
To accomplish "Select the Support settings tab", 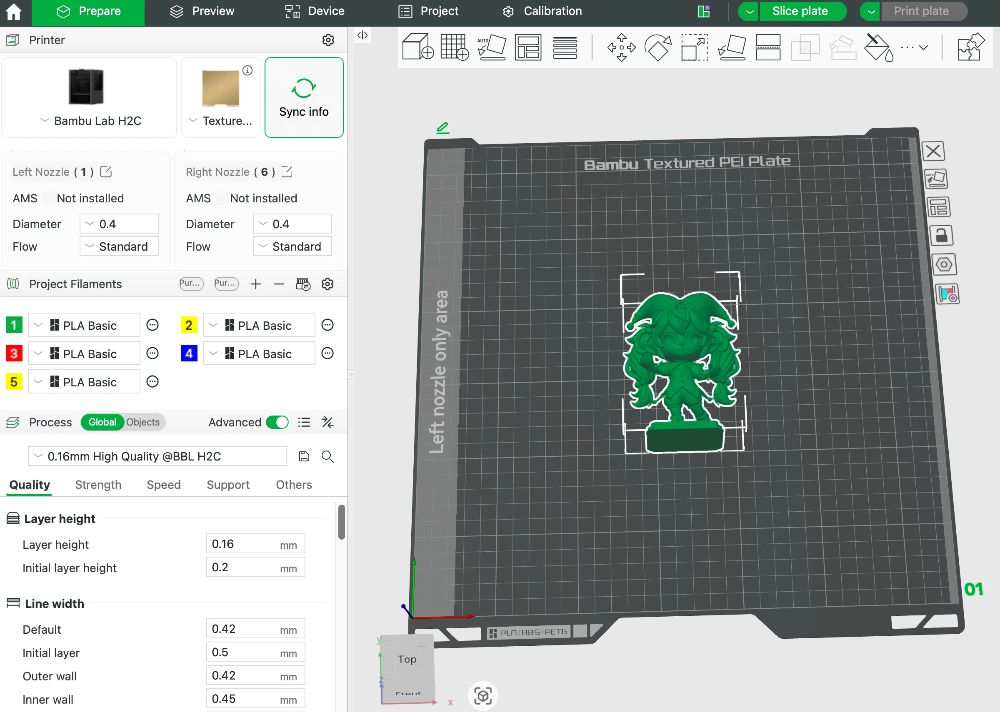I will coord(228,485).
